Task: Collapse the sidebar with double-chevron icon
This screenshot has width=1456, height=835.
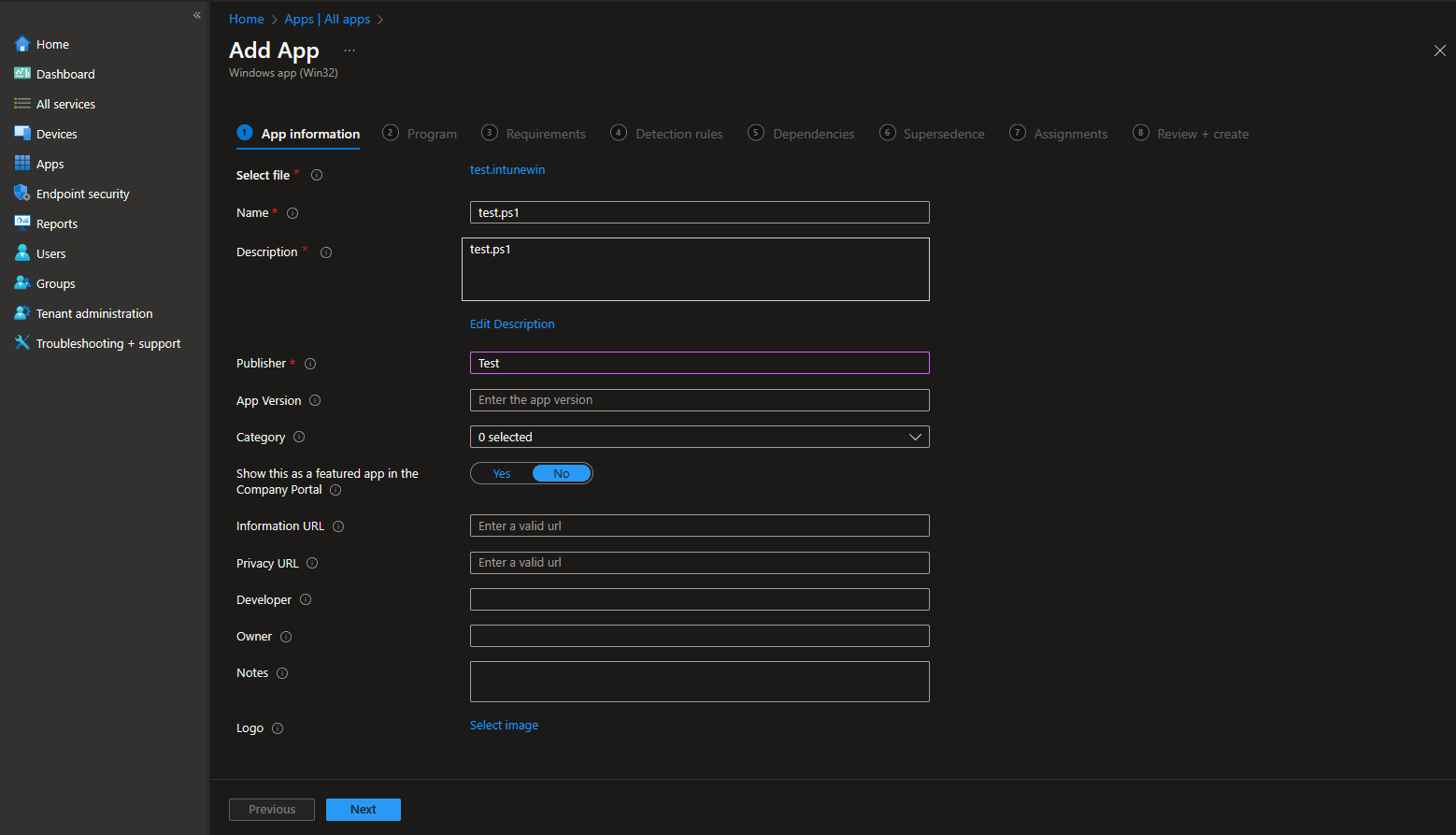Action: [197, 15]
